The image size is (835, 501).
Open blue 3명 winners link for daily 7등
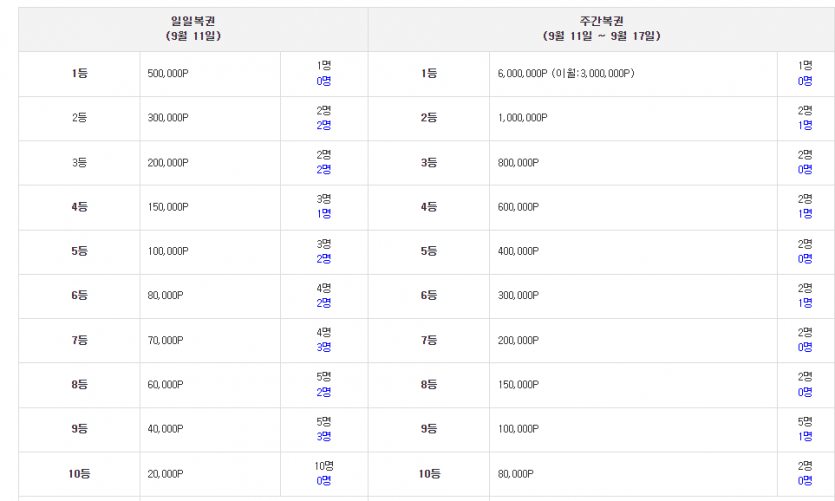pos(324,347)
